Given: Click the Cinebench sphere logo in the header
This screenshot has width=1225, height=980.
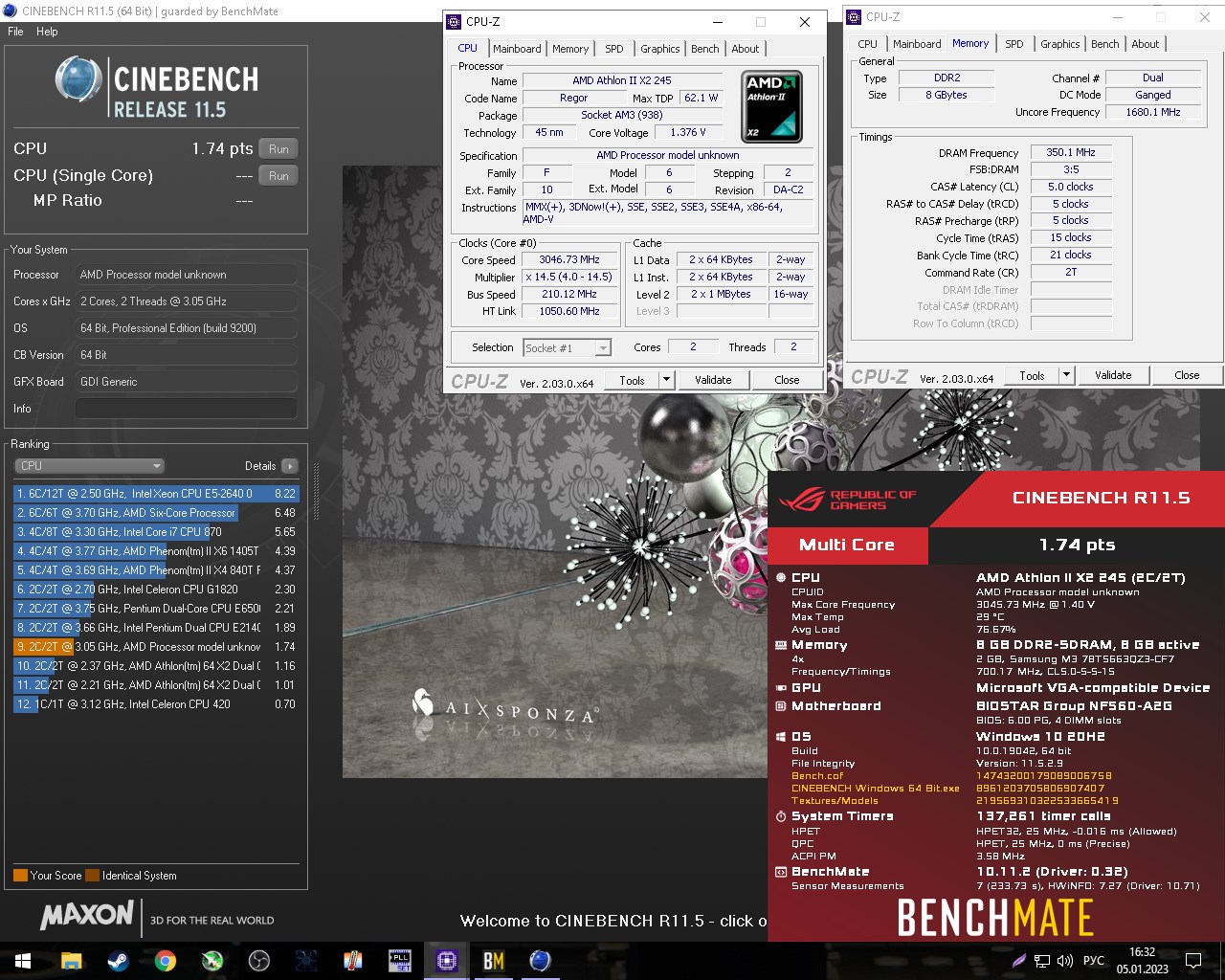Looking at the screenshot, I should click(78, 79).
